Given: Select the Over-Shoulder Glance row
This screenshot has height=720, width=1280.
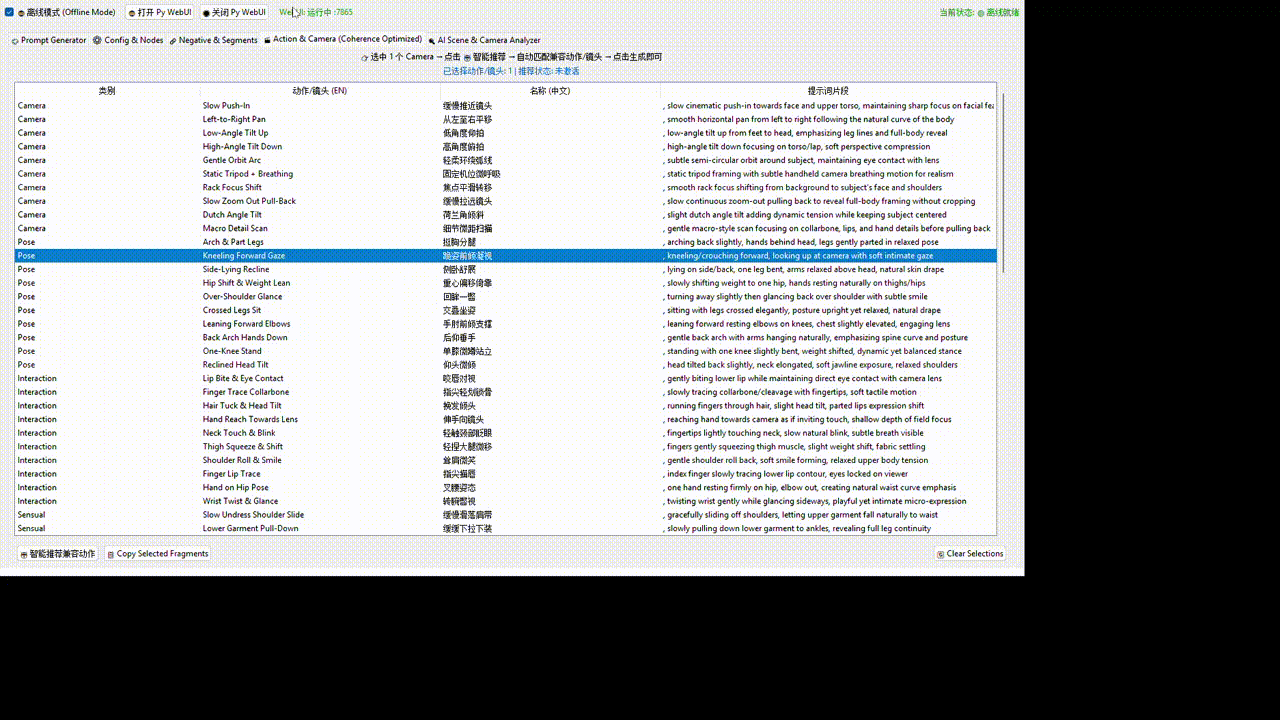Looking at the screenshot, I should 506,297.
